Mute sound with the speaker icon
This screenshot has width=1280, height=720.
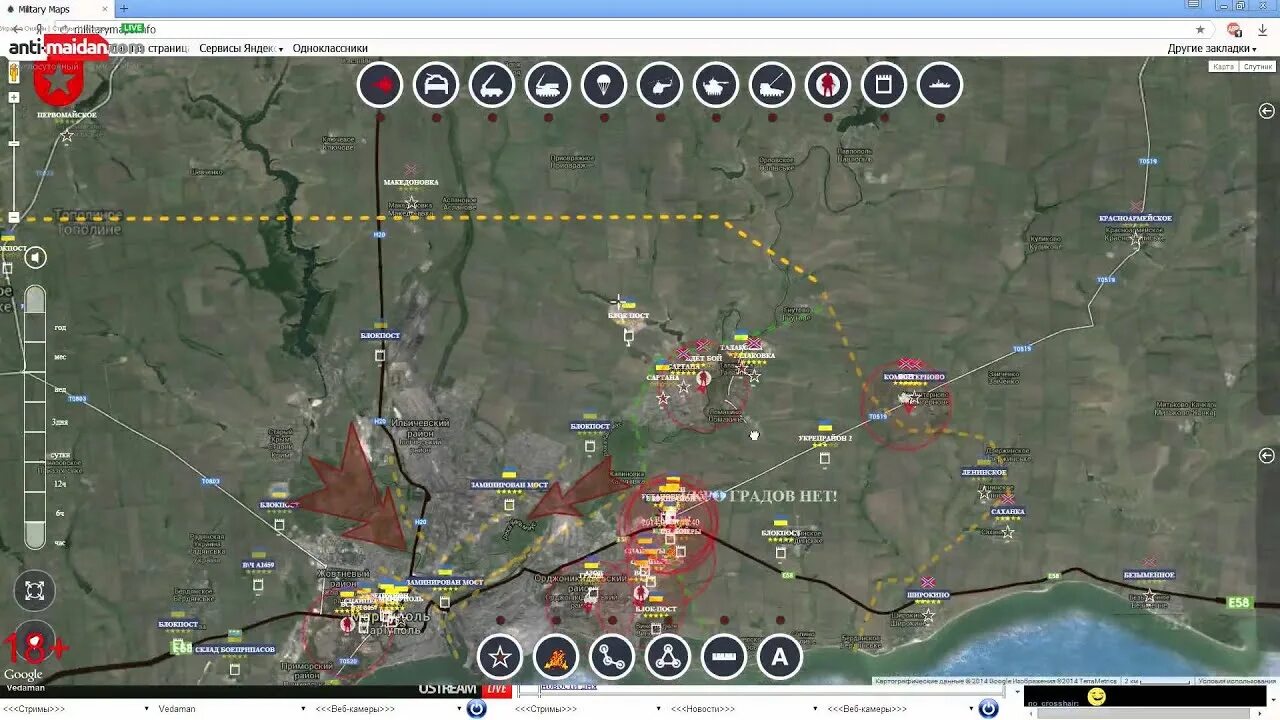35,258
